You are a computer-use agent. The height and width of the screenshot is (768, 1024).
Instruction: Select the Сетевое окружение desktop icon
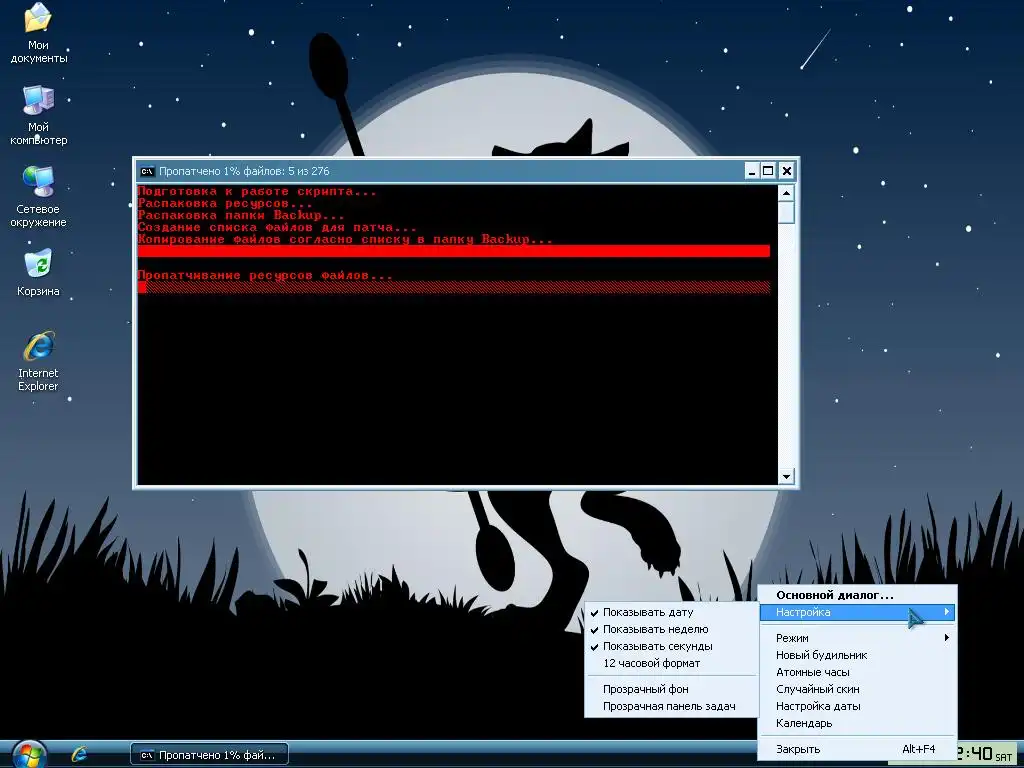coord(38,197)
